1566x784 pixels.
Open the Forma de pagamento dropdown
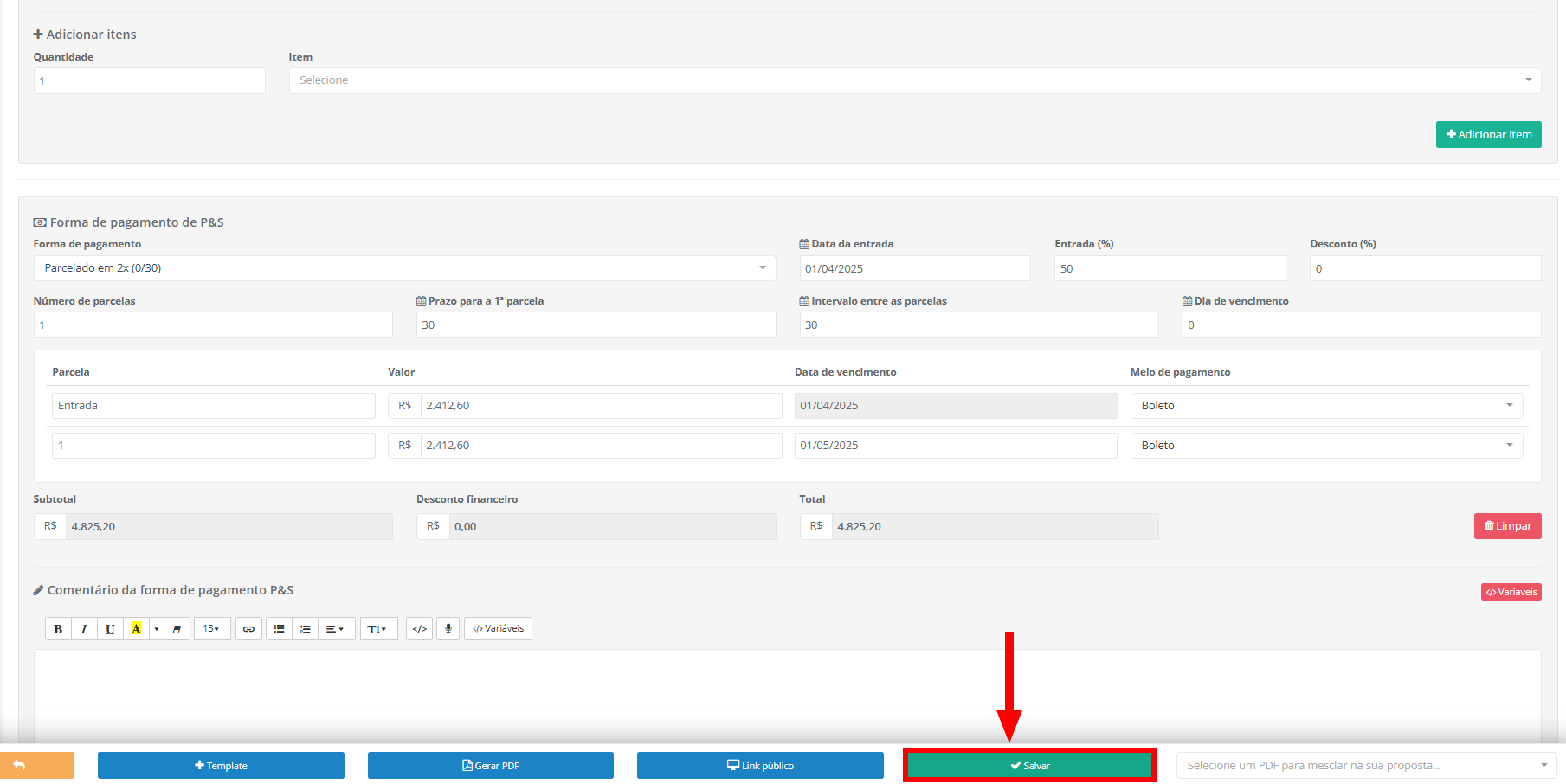pos(404,268)
